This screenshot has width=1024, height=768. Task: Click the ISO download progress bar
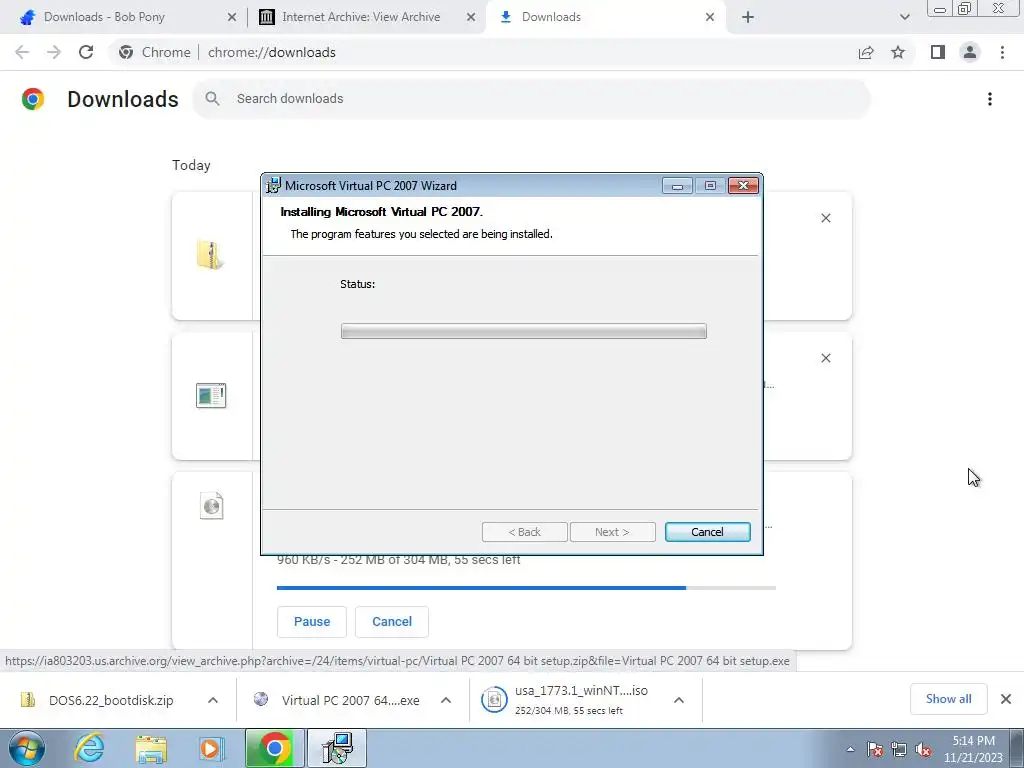(x=526, y=588)
